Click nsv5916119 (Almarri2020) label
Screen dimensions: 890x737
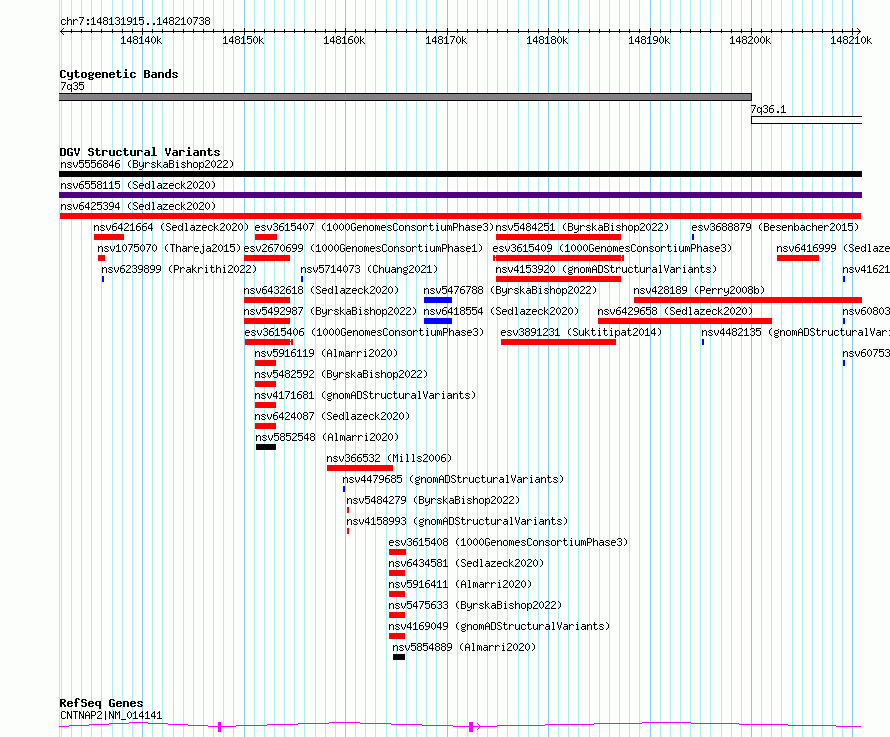[326, 353]
